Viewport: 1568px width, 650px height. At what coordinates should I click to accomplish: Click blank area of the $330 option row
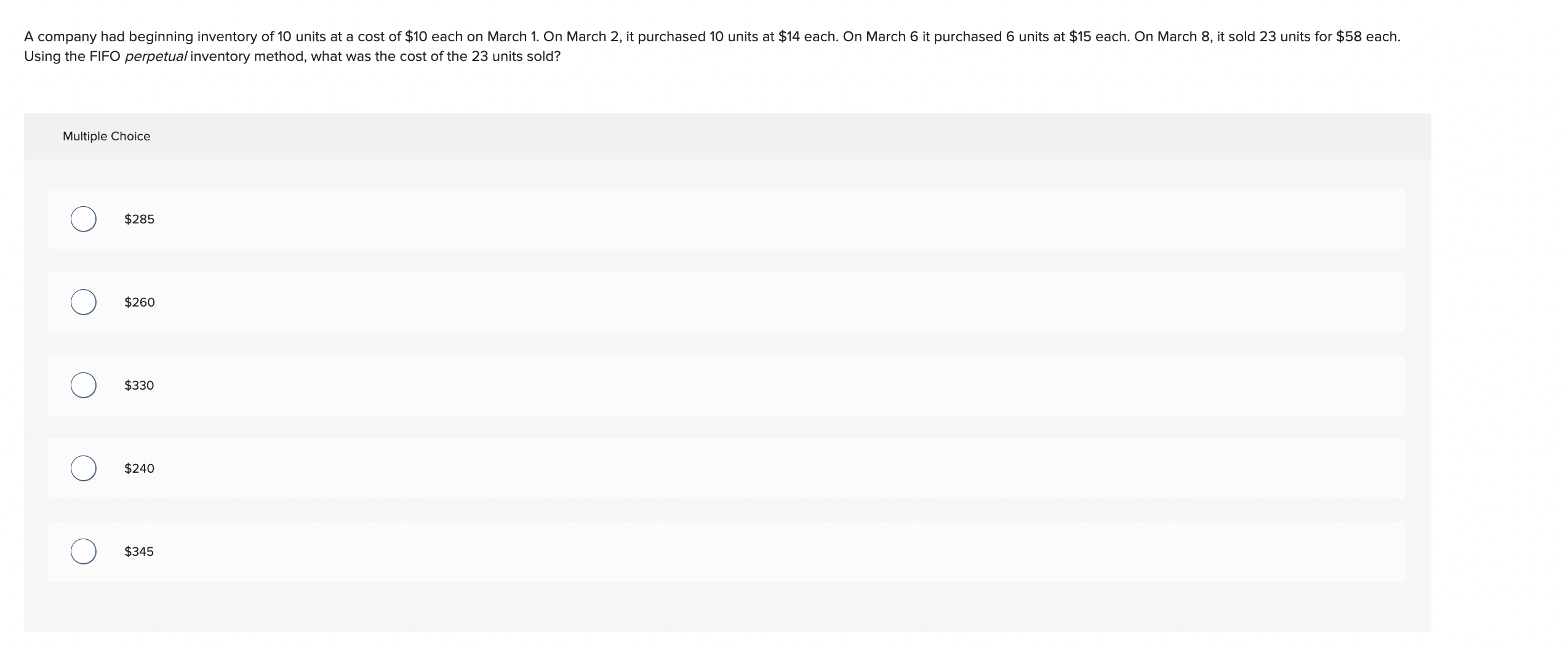point(726,385)
